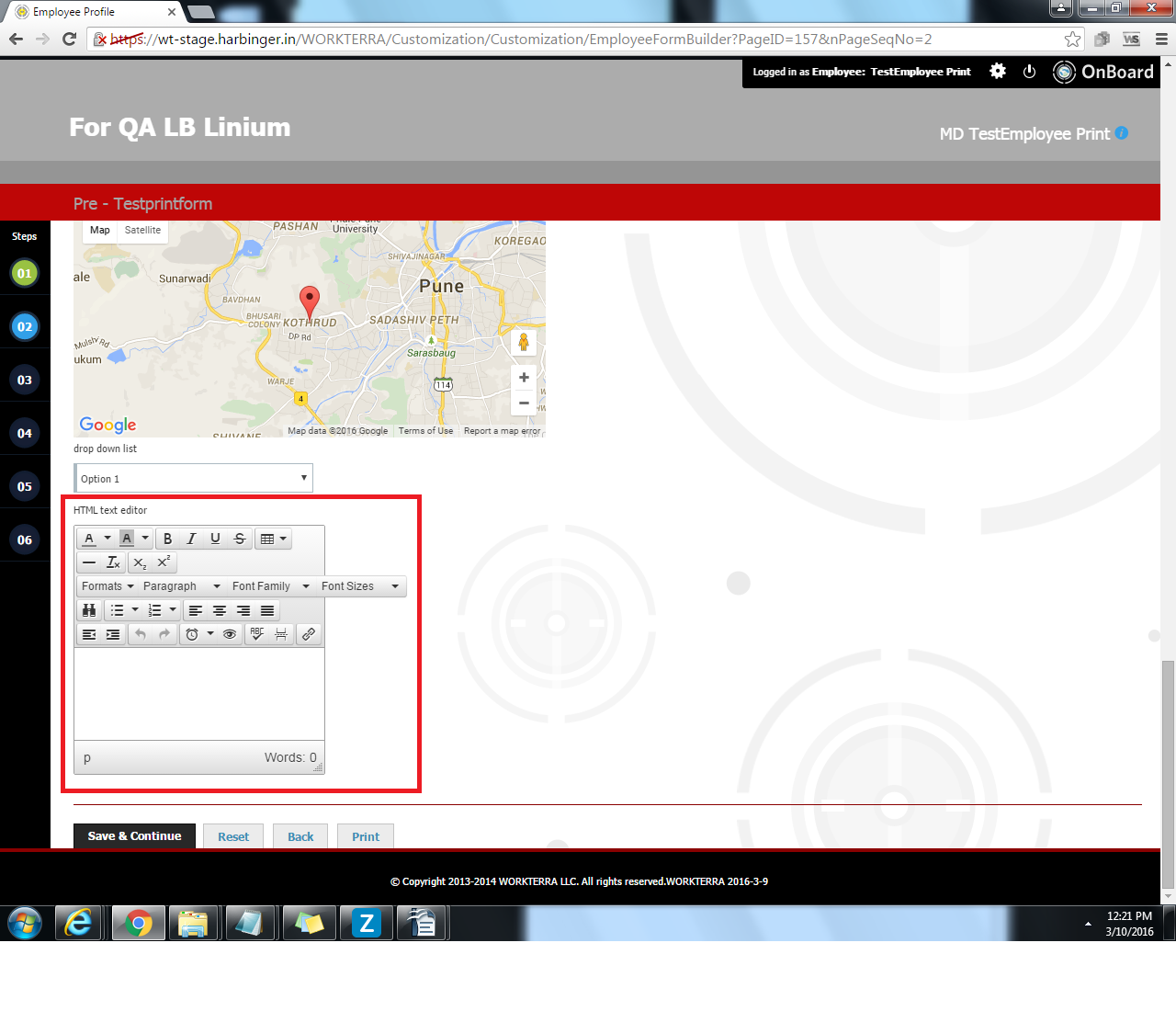
Task: Toggle strikethrough formatting
Action: [239, 539]
